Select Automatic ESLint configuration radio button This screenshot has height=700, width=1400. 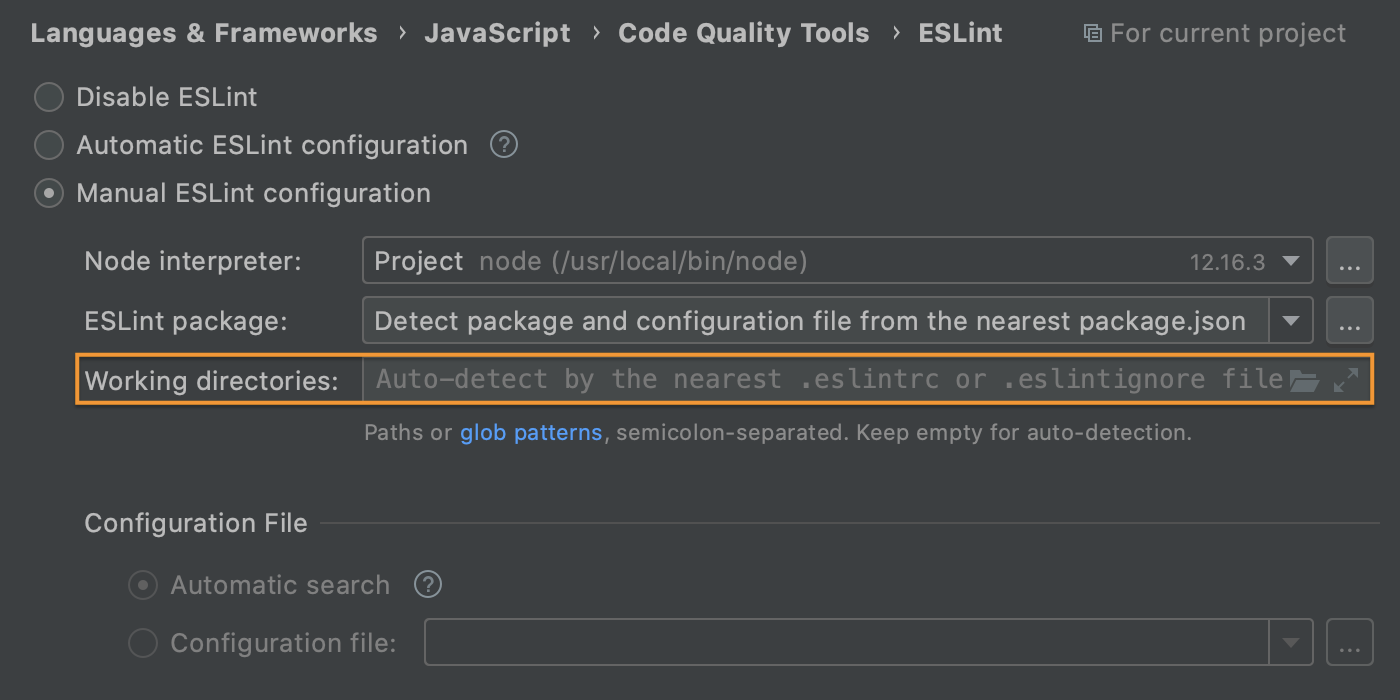(x=48, y=145)
